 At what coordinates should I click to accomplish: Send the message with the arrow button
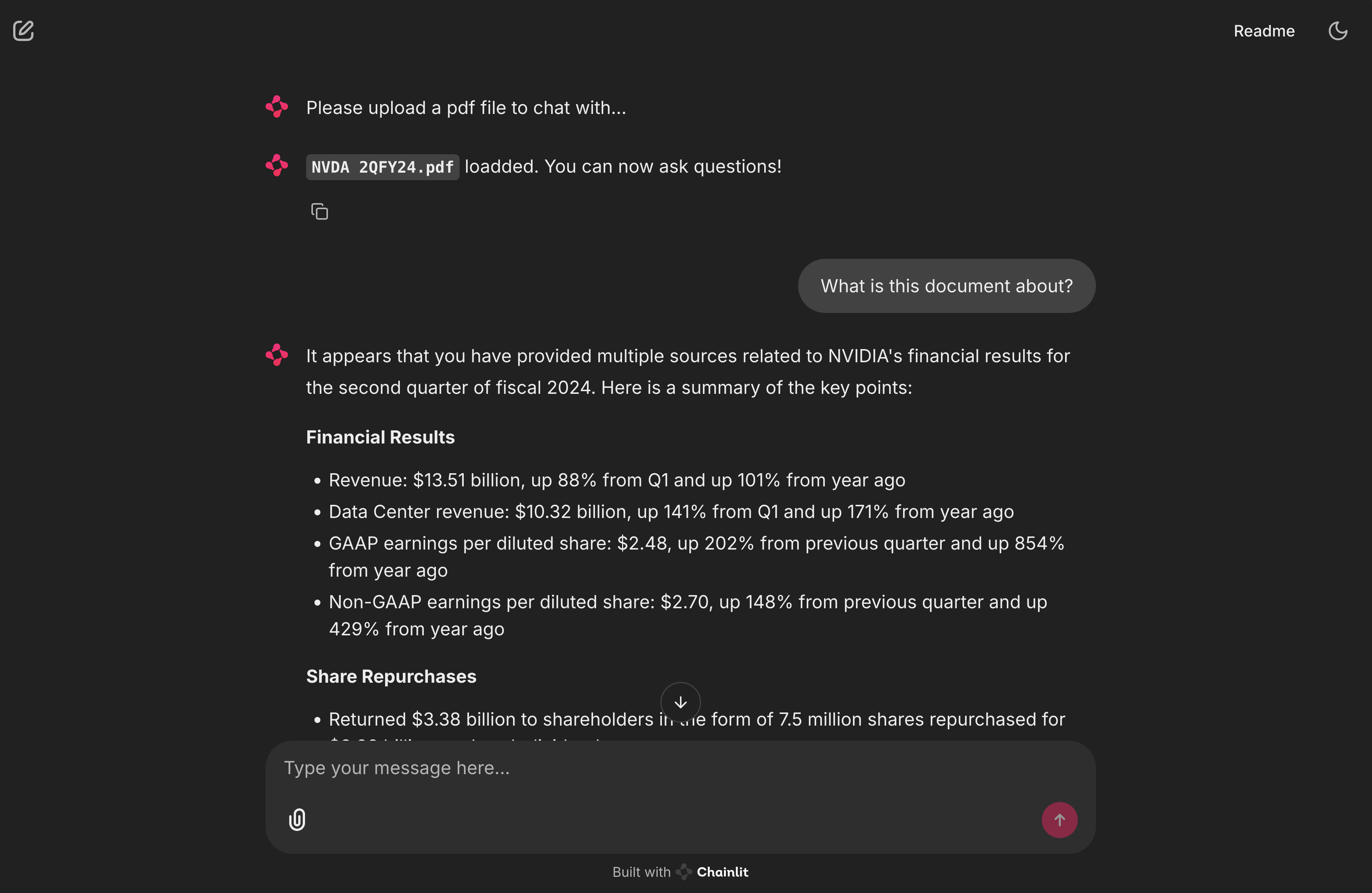click(x=1059, y=820)
